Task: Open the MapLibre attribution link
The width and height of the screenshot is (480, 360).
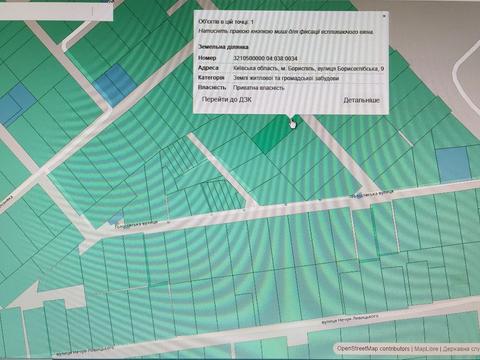Action: click(426, 349)
